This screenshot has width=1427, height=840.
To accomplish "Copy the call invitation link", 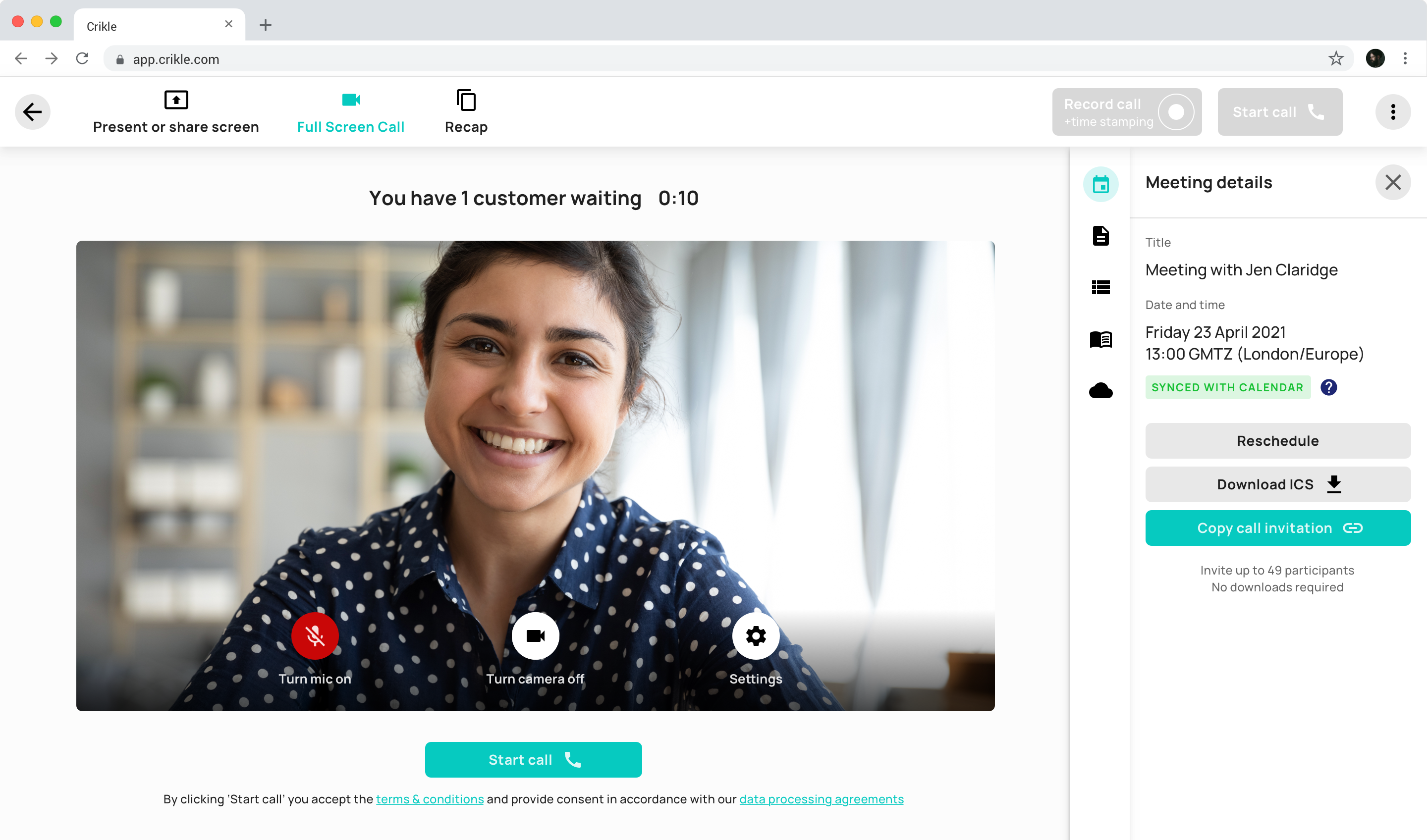I will point(1277,527).
